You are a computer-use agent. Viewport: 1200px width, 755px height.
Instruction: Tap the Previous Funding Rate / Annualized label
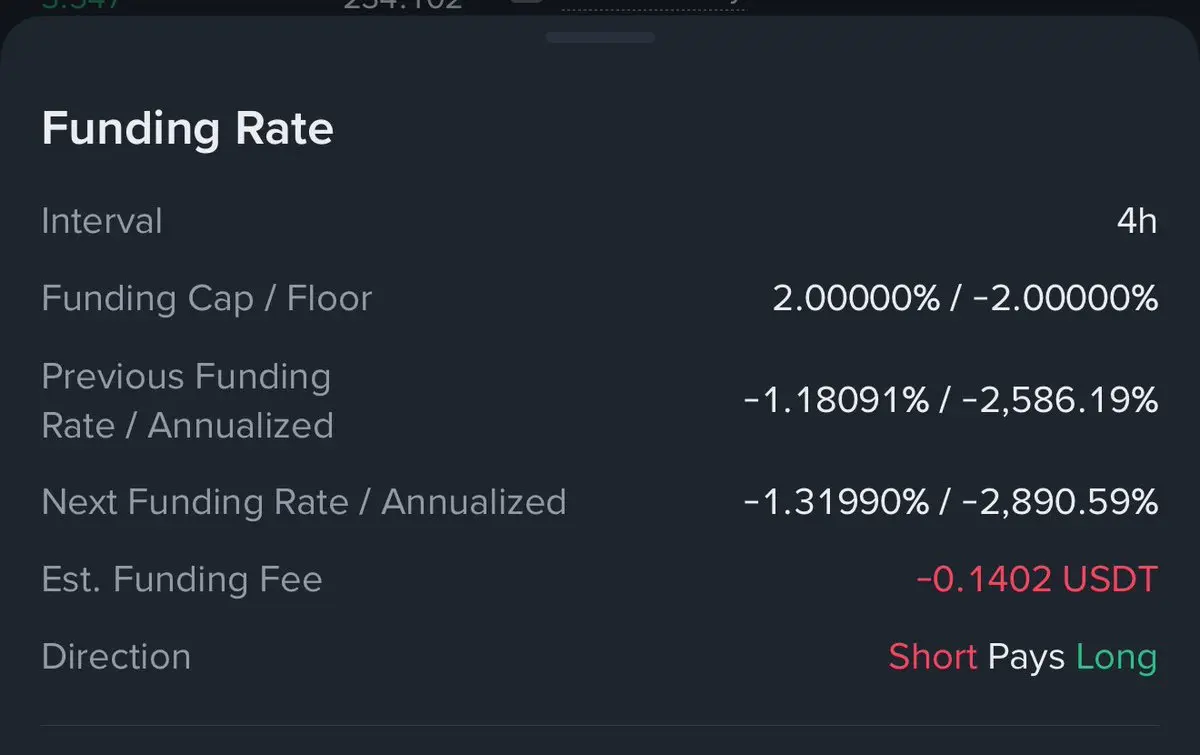coord(188,401)
